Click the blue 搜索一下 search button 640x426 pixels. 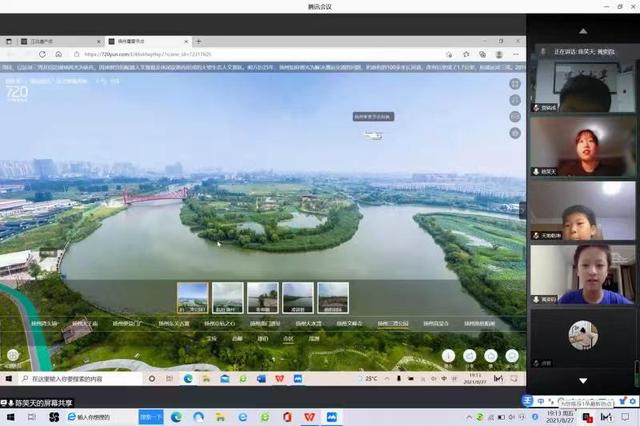(x=151, y=417)
